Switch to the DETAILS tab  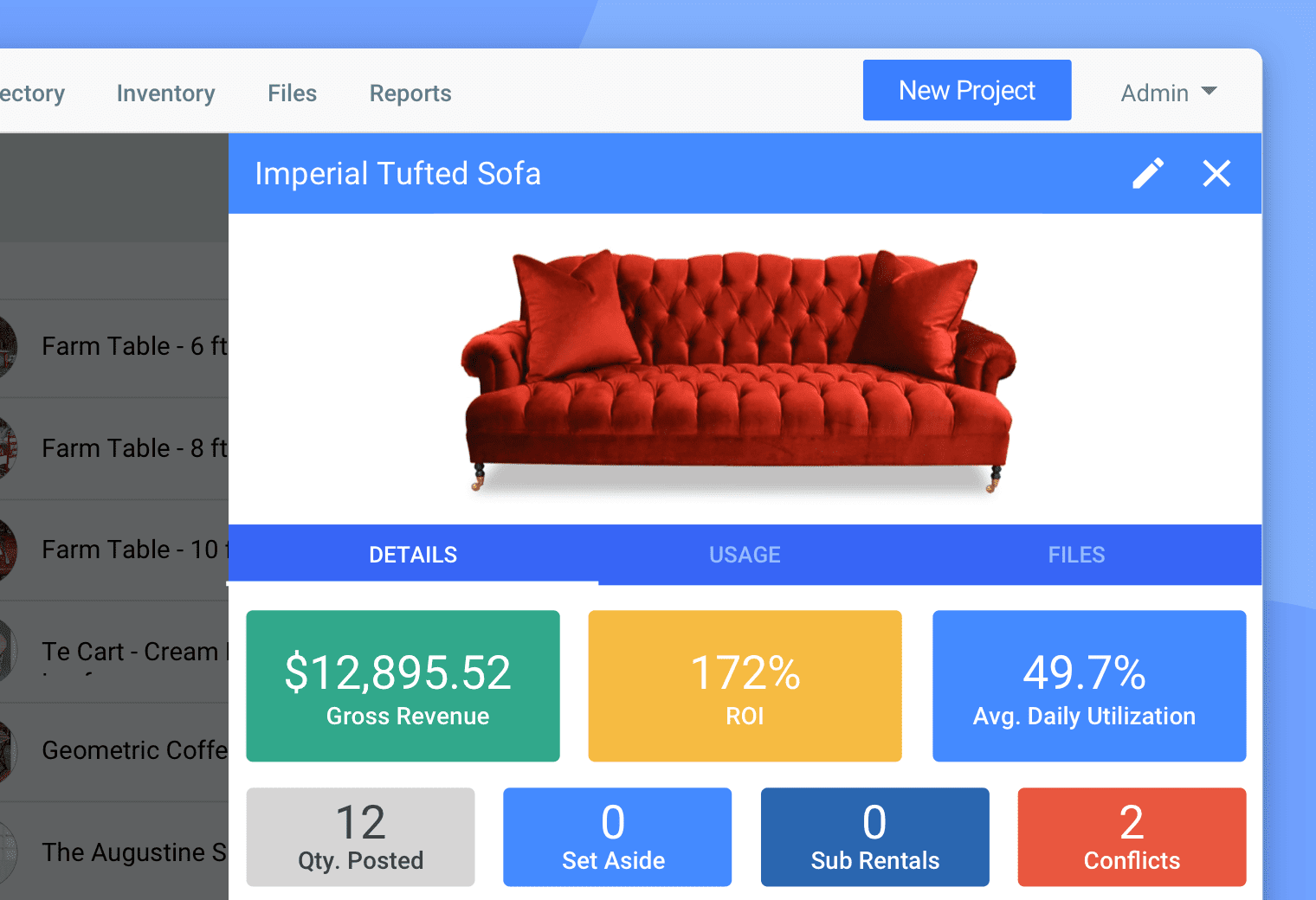click(x=413, y=555)
